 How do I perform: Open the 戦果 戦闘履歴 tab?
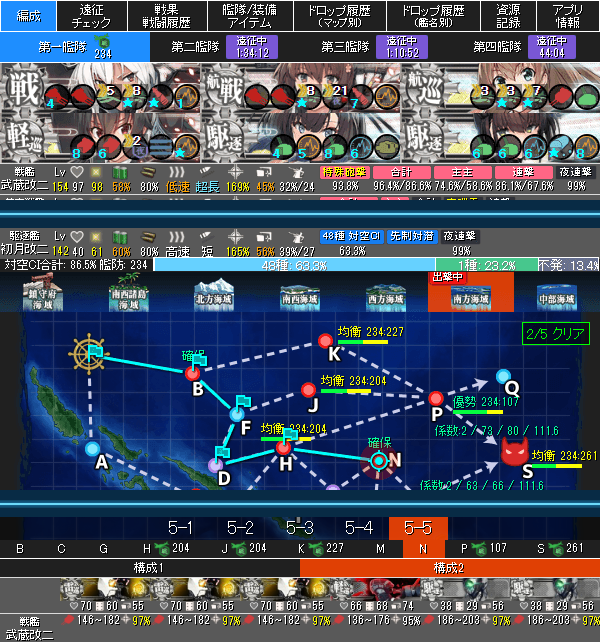click(x=167, y=16)
